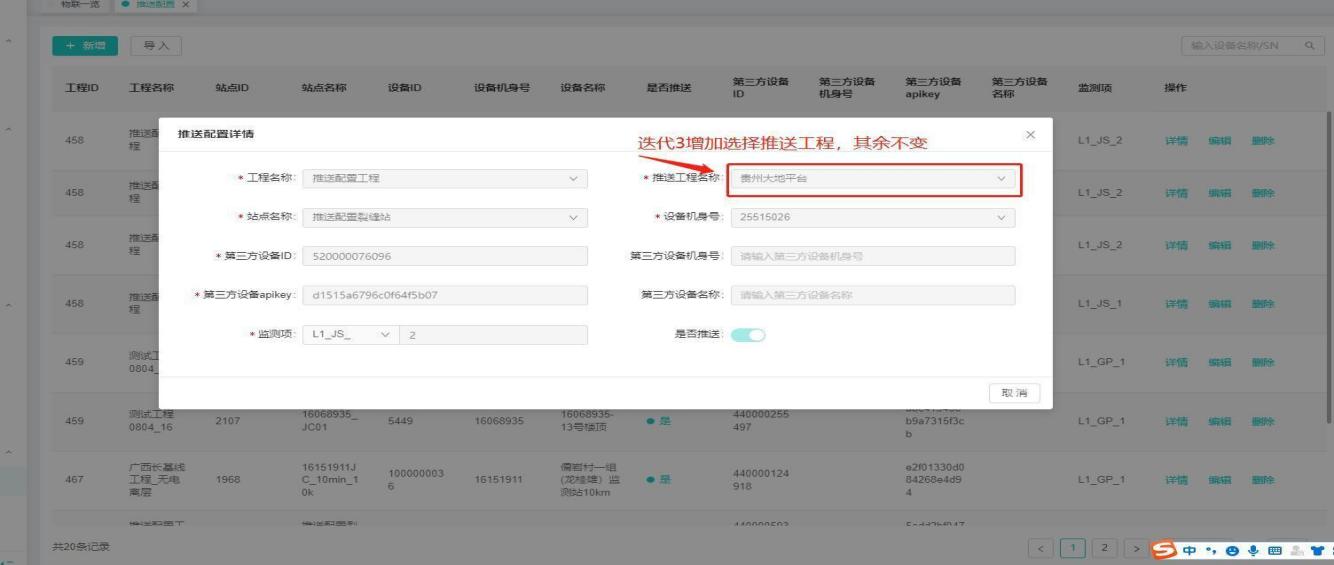This screenshot has height=565, width=1334.
Task: Open the 监测项 L1_JS_ type selector
Action: (349, 335)
